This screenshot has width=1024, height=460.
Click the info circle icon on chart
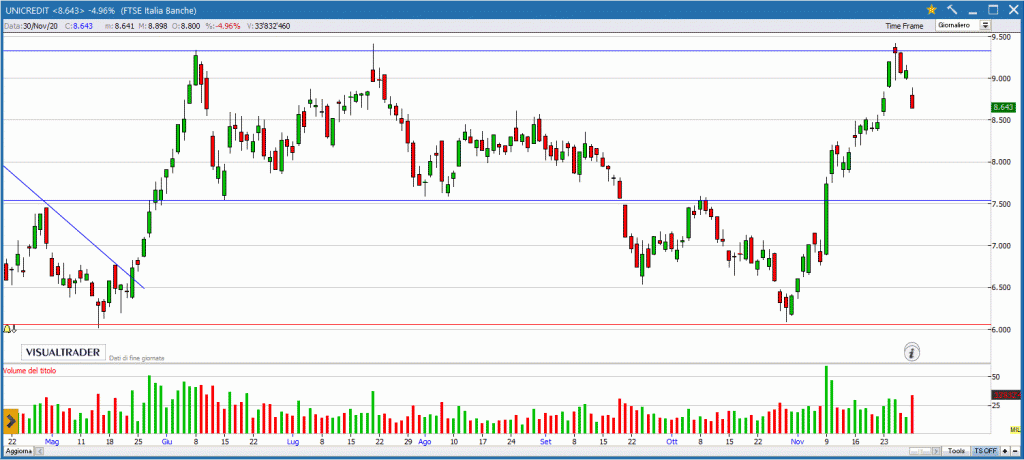coord(913,353)
